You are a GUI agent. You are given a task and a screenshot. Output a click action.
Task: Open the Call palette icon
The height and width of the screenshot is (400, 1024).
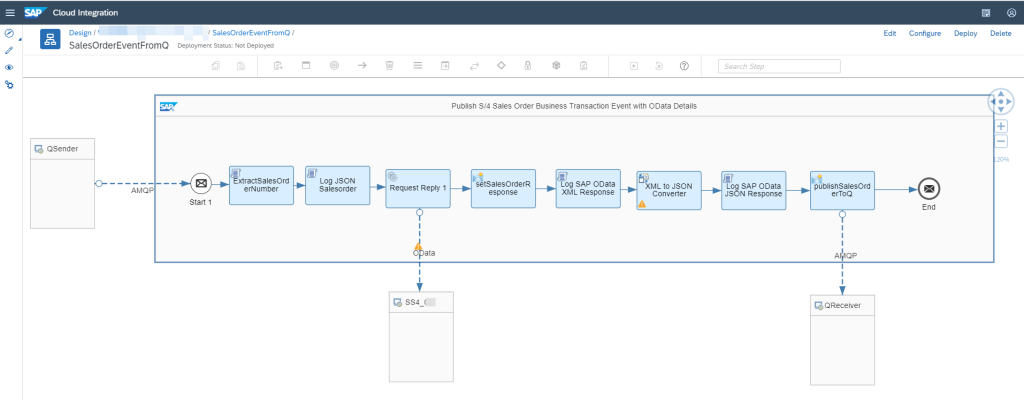tap(445, 66)
